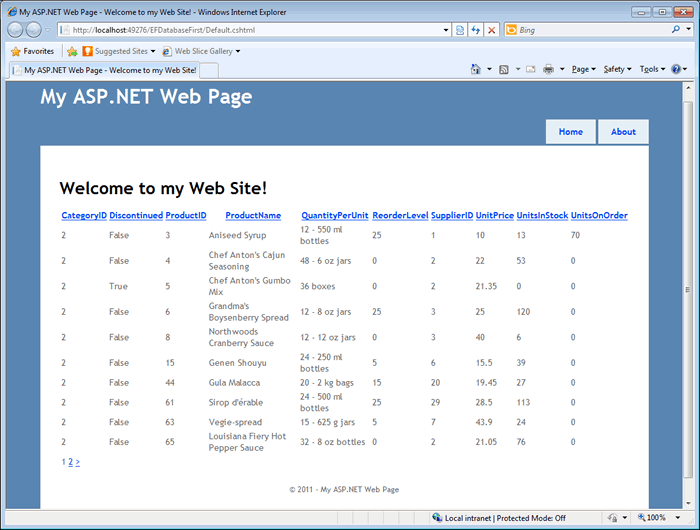This screenshot has width=700, height=530.
Task: Sort by Discontinued column header
Action: 136,215
